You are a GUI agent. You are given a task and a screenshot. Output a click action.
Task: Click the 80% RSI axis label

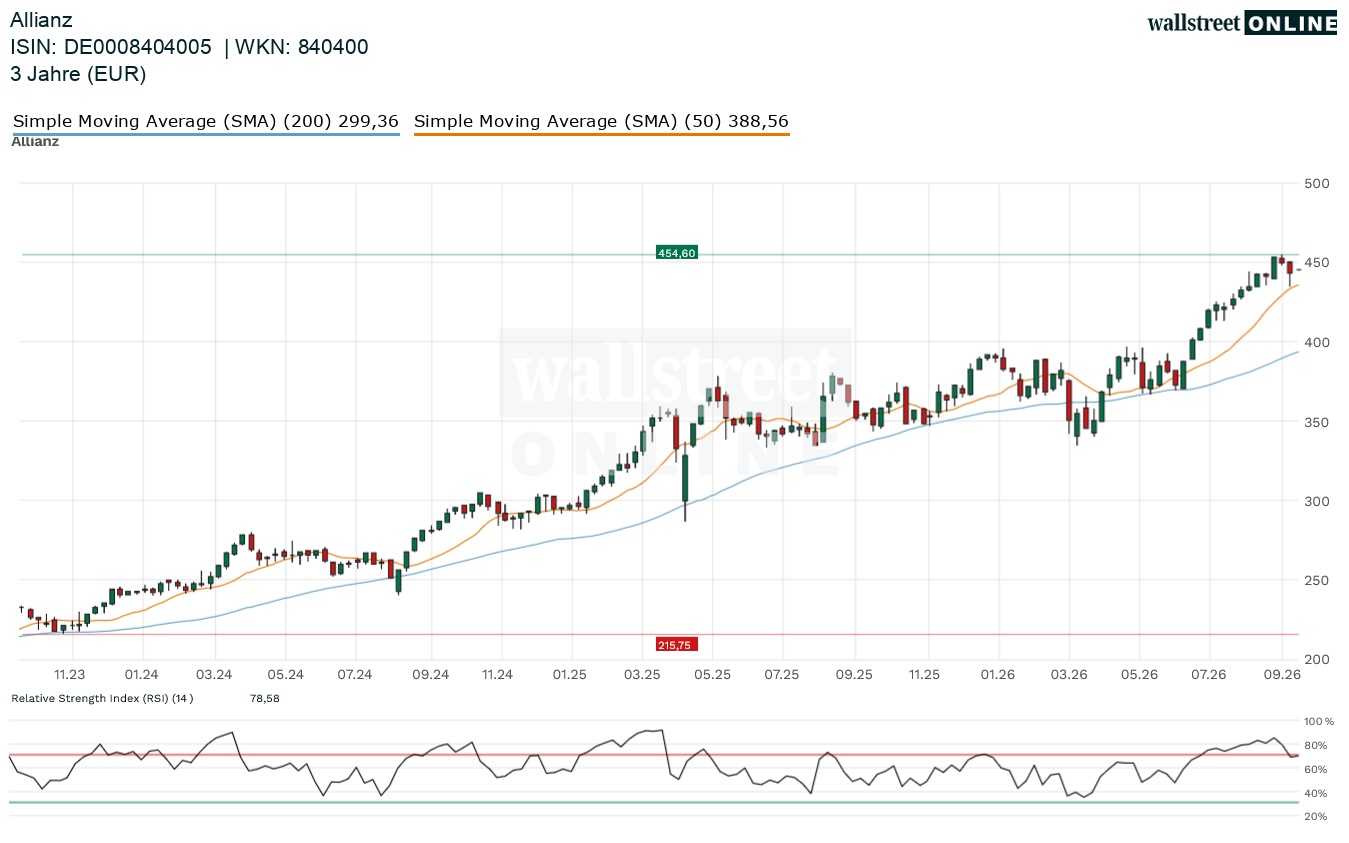(x=1316, y=745)
